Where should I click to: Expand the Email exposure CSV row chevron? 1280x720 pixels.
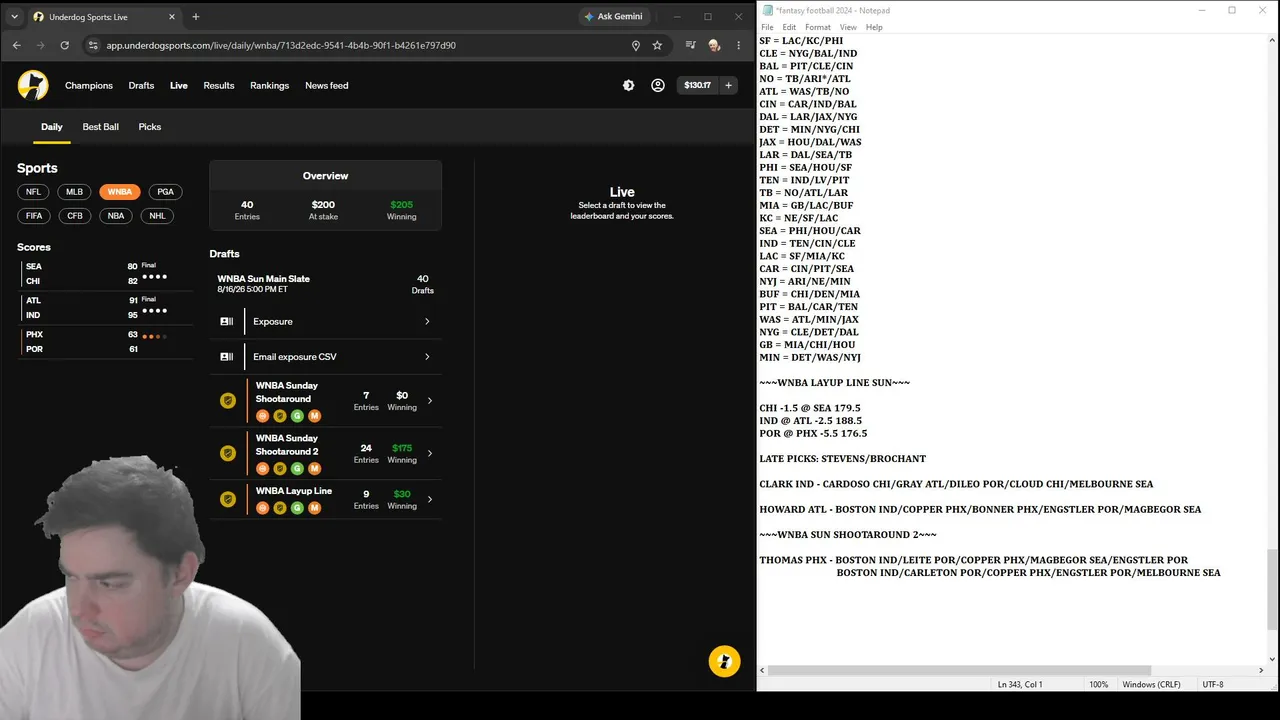tap(427, 357)
